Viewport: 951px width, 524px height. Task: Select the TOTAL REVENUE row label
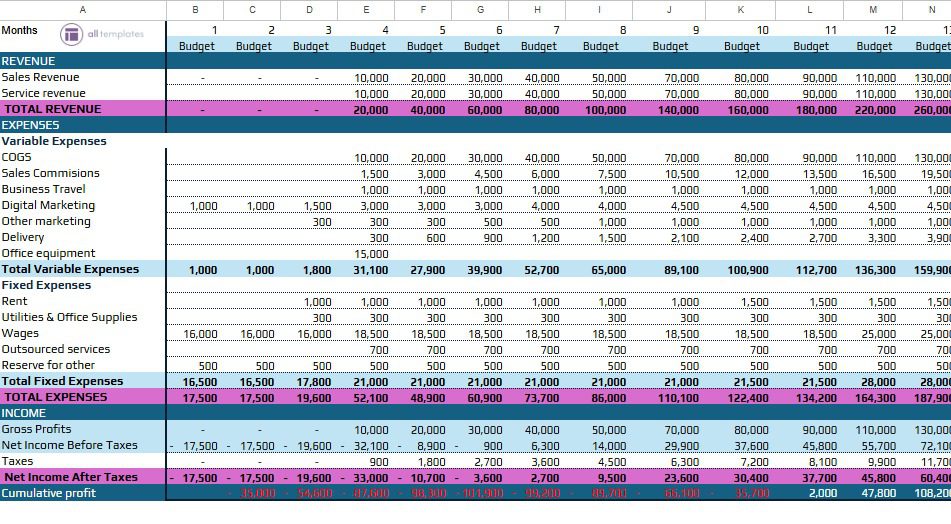pos(52,109)
